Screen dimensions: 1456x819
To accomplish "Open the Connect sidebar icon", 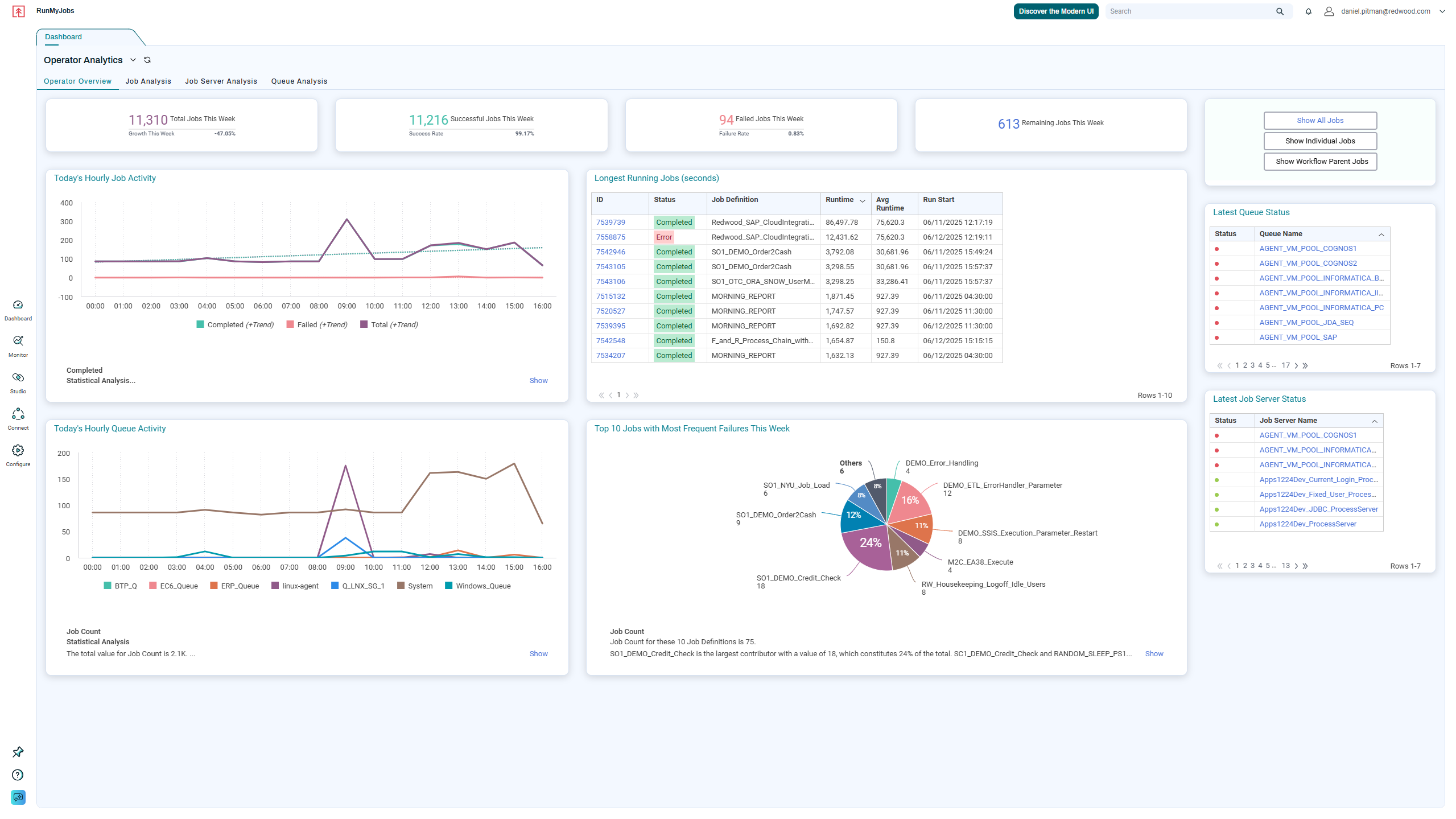I will click(18, 414).
